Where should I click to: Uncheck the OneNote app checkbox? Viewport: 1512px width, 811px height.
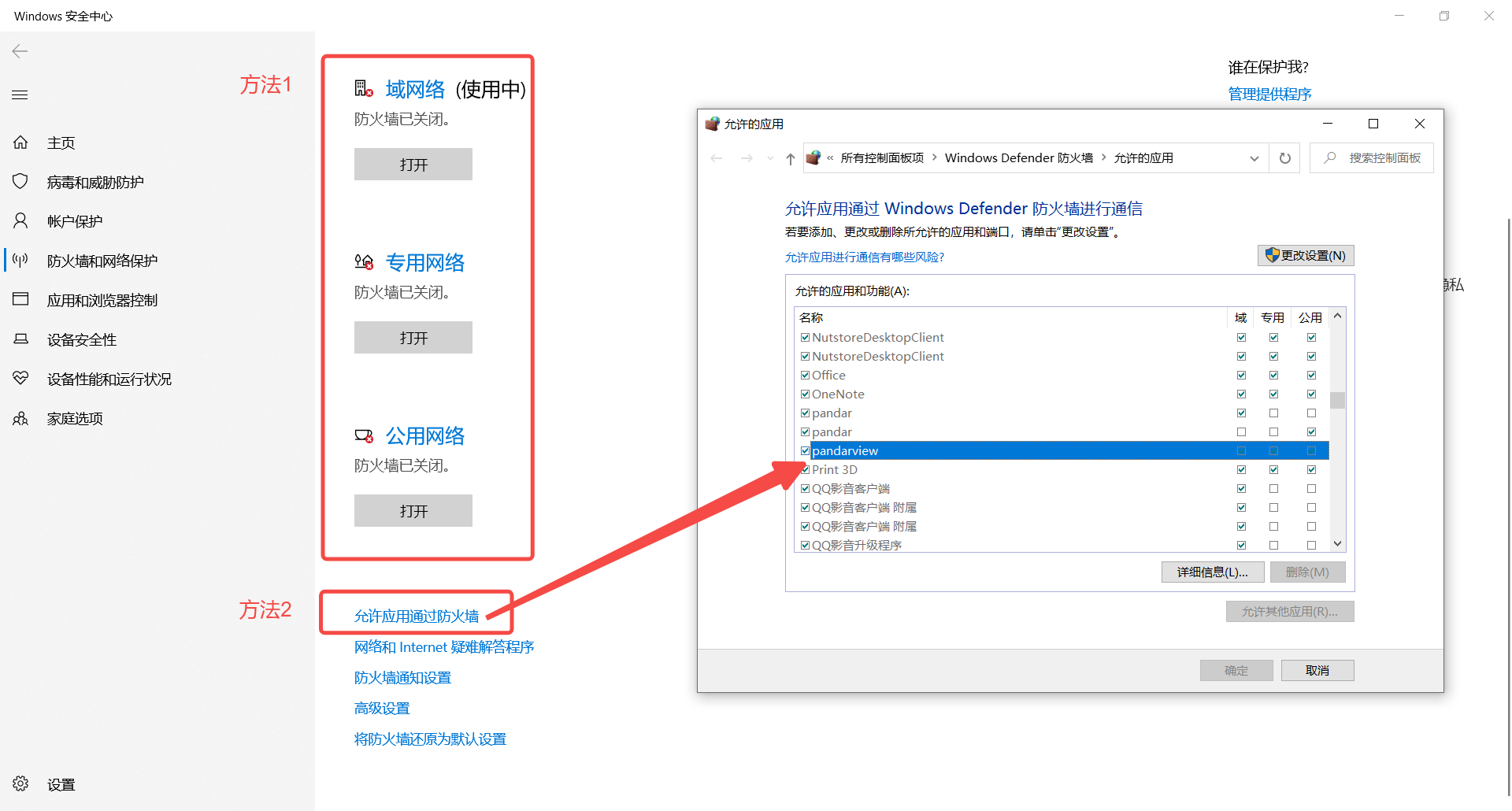tap(806, 394)
